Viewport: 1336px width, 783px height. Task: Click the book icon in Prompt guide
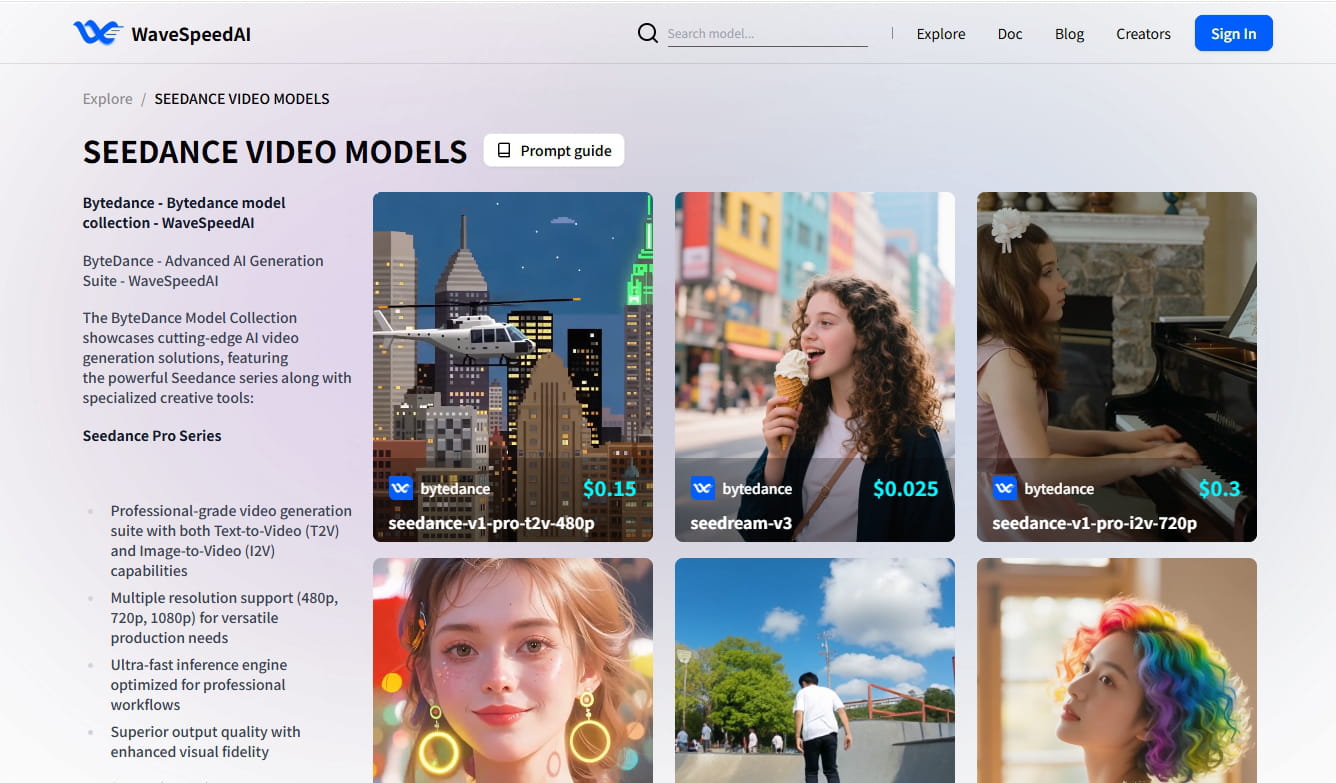[504, 151]
